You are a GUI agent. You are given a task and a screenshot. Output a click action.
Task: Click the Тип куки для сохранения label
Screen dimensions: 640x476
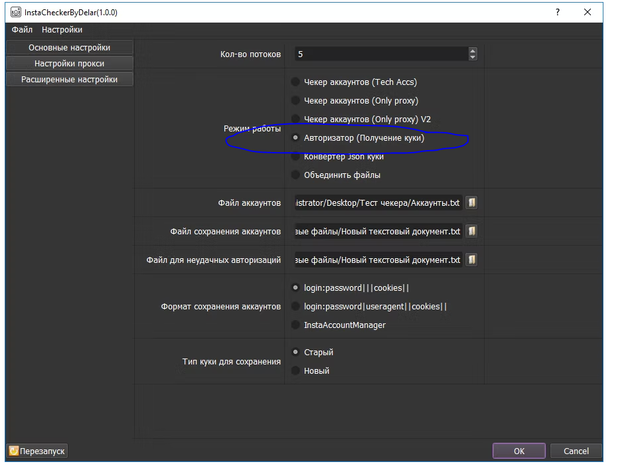(231, 361)
